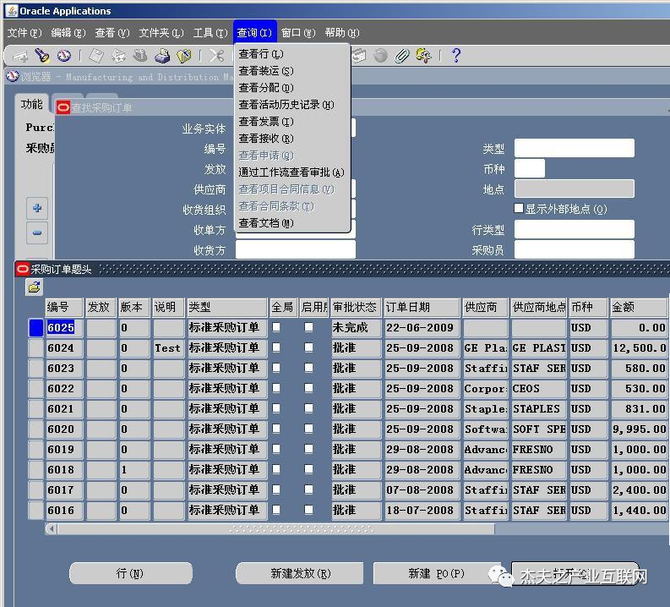Click the greyed globe Translations icon
The image size is (670, 607).
pyautogui.click(x=380, y=56)
